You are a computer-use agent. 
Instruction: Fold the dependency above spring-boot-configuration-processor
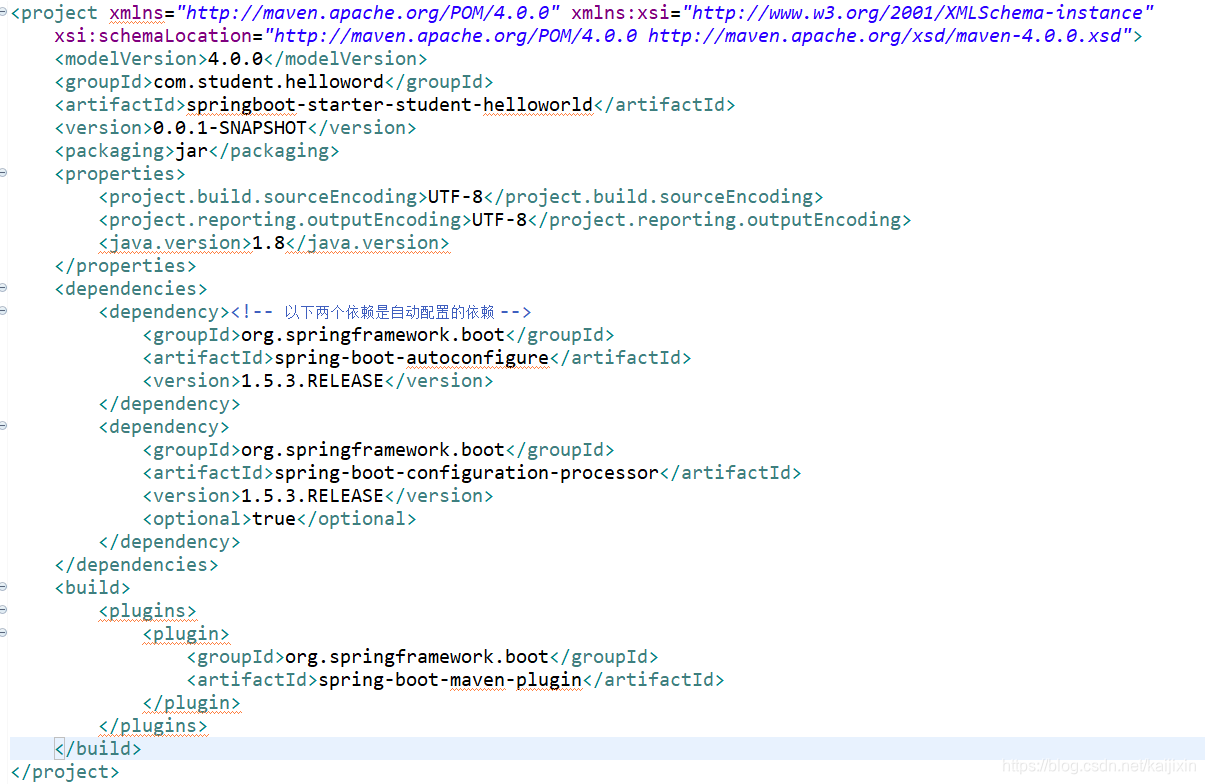point(4,427)
